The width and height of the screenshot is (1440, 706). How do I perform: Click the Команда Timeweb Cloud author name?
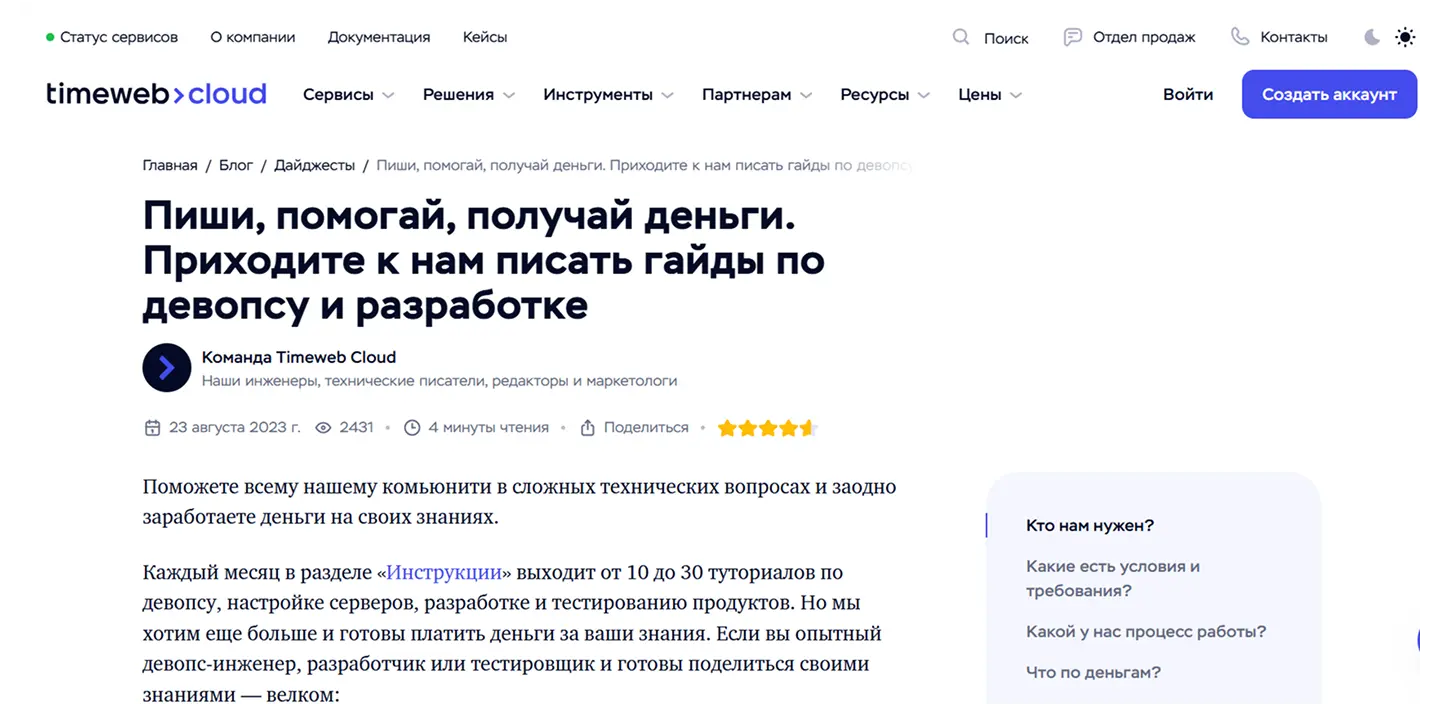(x=299, y=357)
